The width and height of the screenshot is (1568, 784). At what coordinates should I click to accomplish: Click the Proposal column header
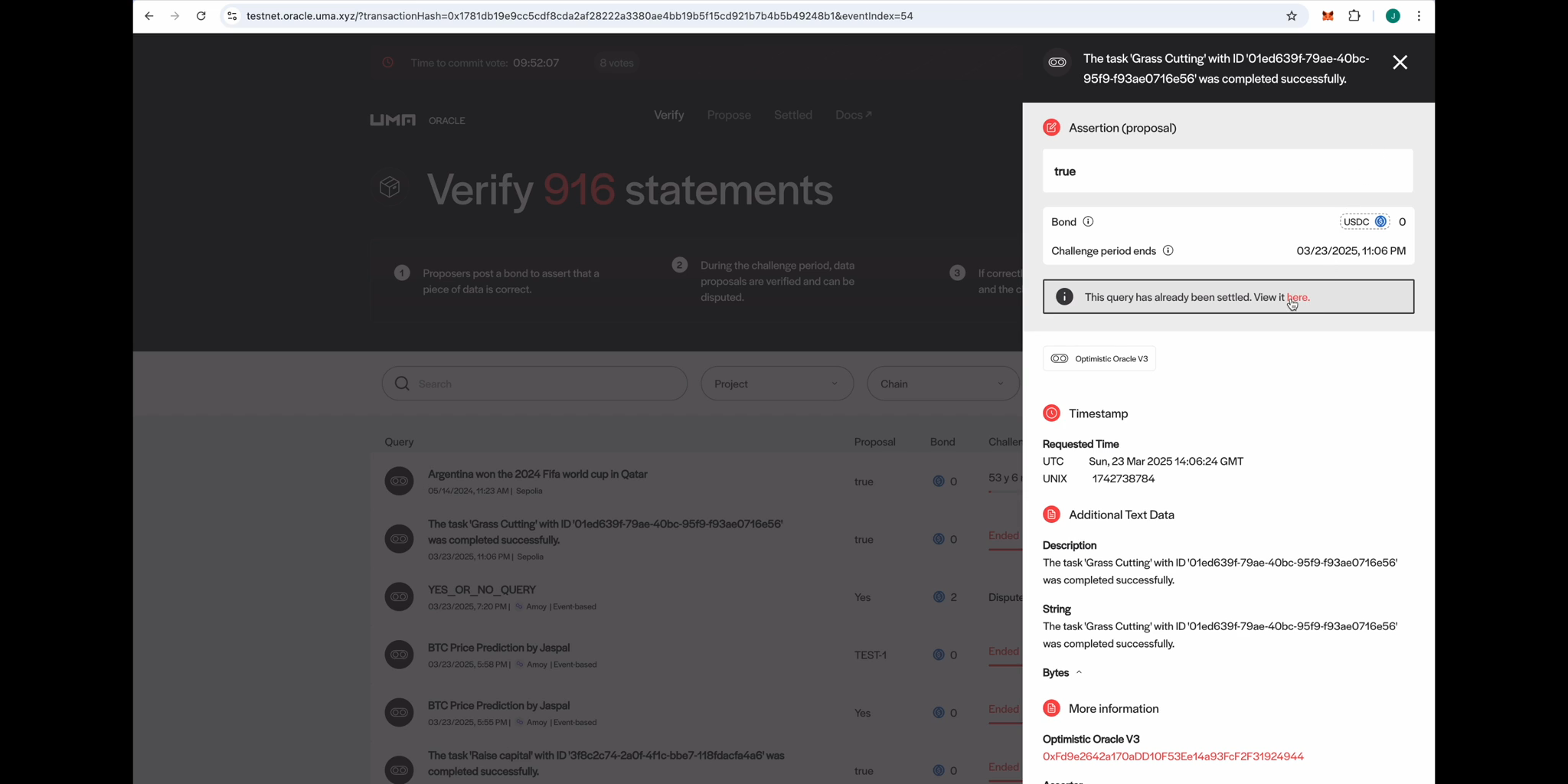(874, 442)
